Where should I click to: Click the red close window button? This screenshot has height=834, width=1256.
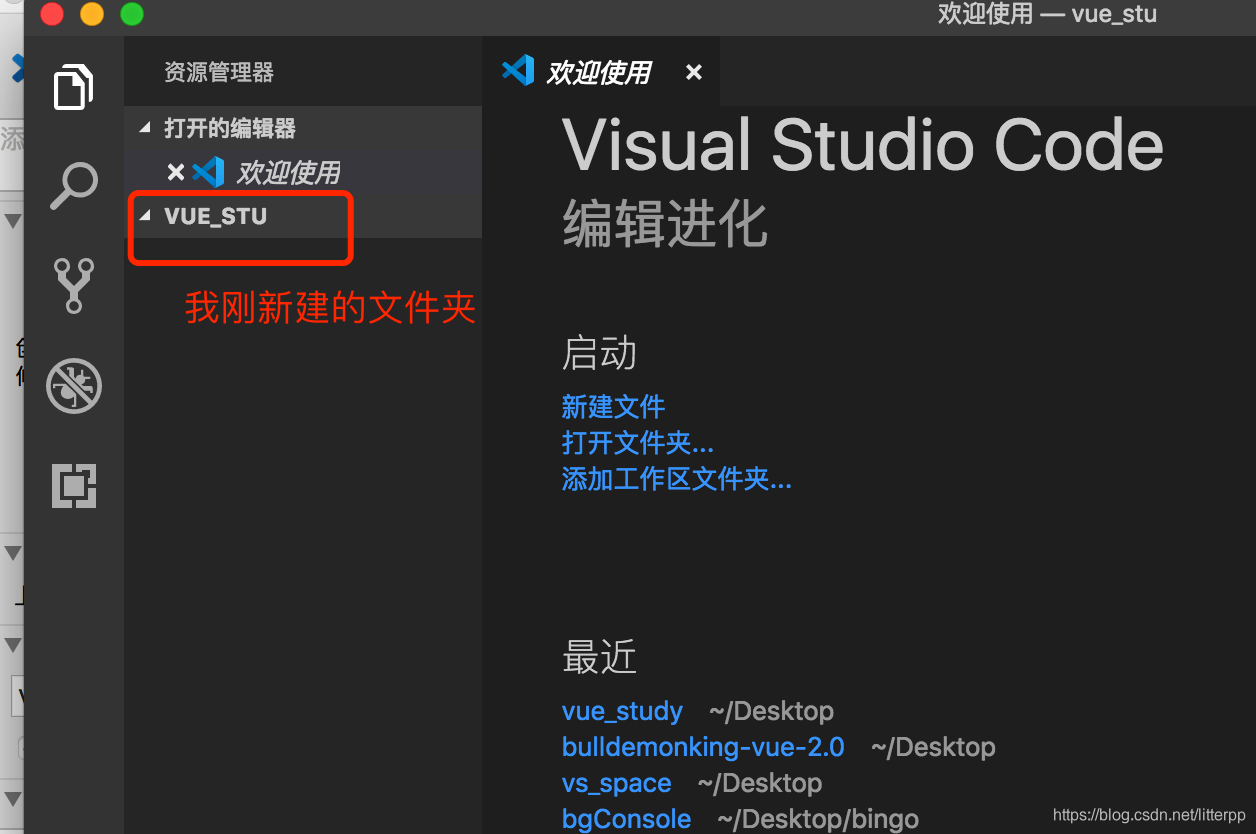pos(51,14)
